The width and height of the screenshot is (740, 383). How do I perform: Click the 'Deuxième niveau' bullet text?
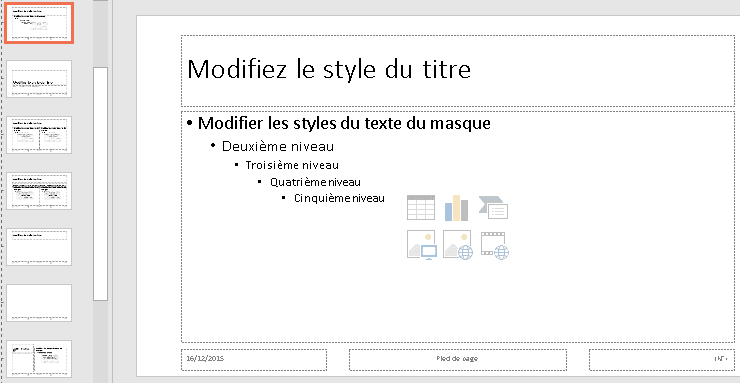click(278, 146)
